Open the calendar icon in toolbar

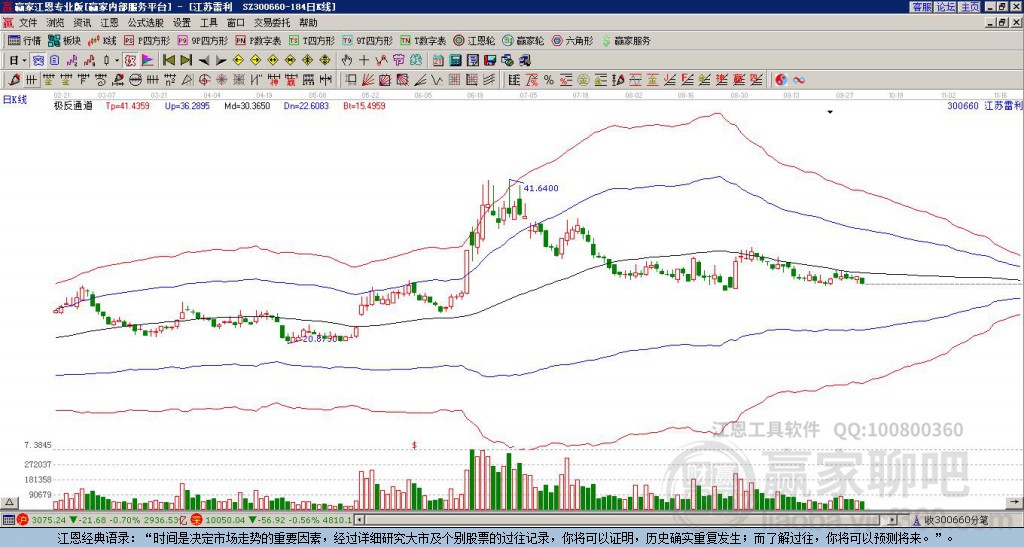click(438, 61)
